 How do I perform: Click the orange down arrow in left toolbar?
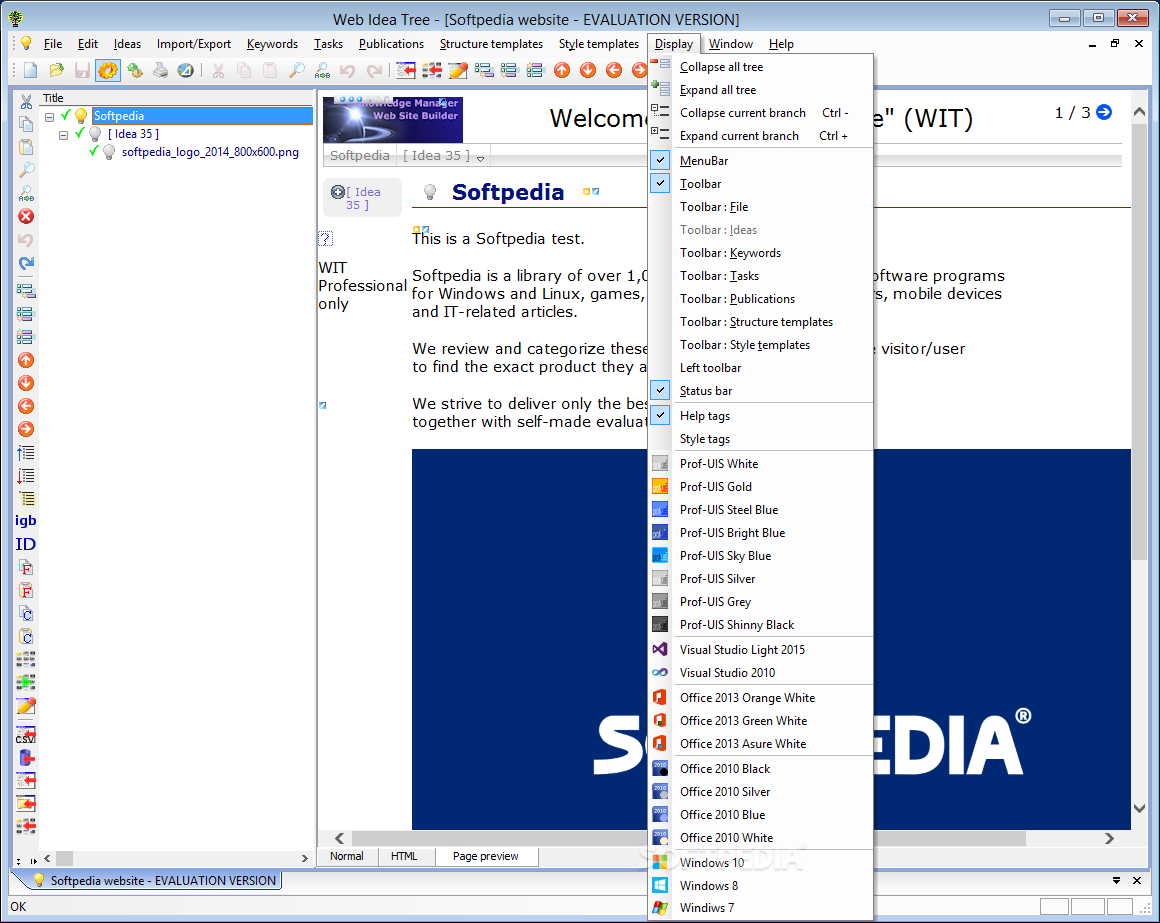(x=26, y=383)
